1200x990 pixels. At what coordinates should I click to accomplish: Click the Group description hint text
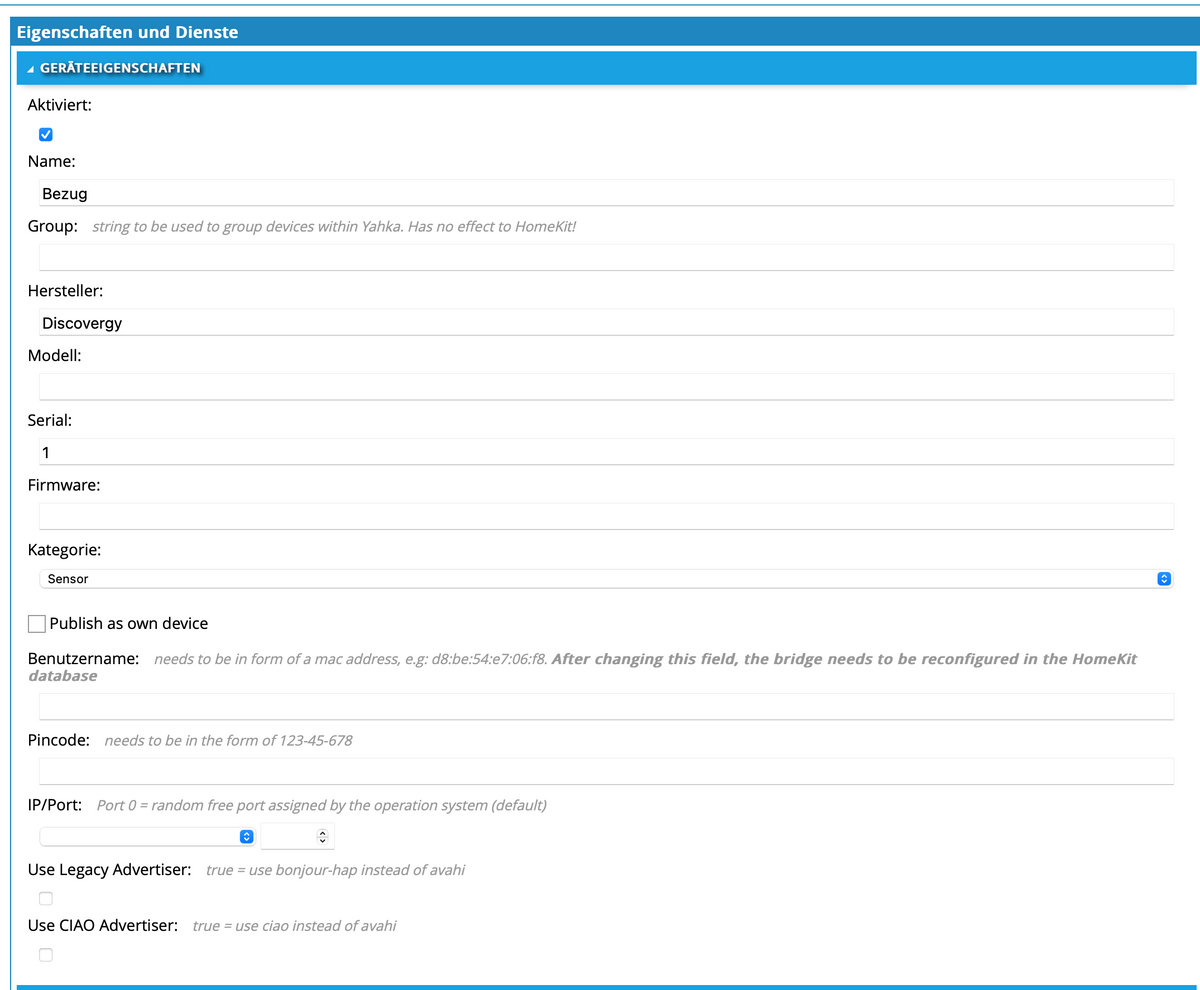pyautogui.click(x=334, y=227)
